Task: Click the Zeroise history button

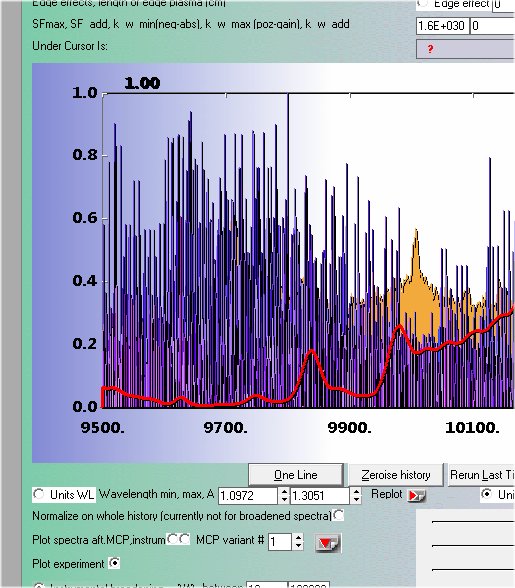Action: point(396,475)
